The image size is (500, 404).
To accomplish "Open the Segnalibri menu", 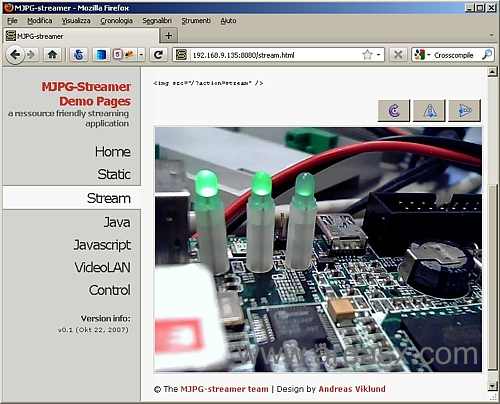I will coord(157,21).
